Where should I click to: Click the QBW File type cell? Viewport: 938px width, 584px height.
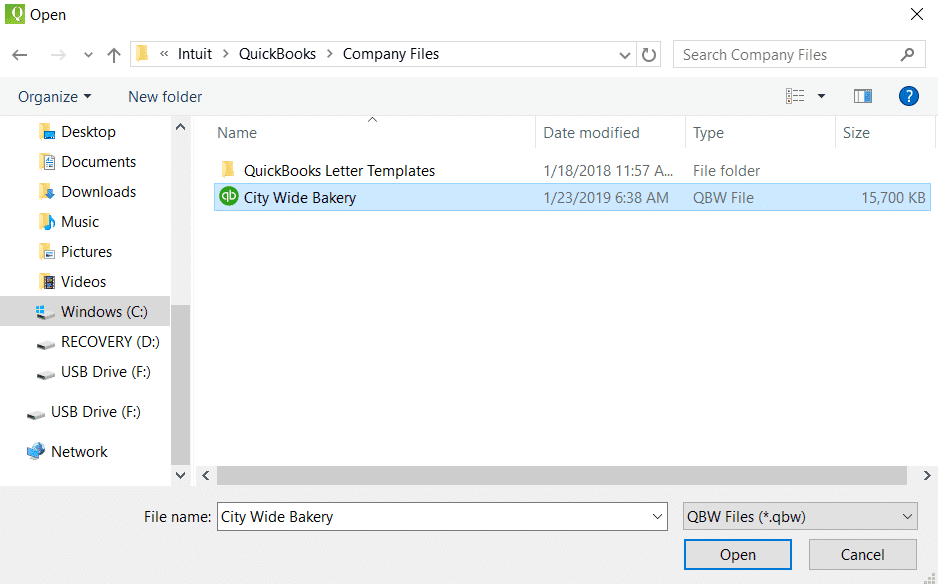coord(723,197)
